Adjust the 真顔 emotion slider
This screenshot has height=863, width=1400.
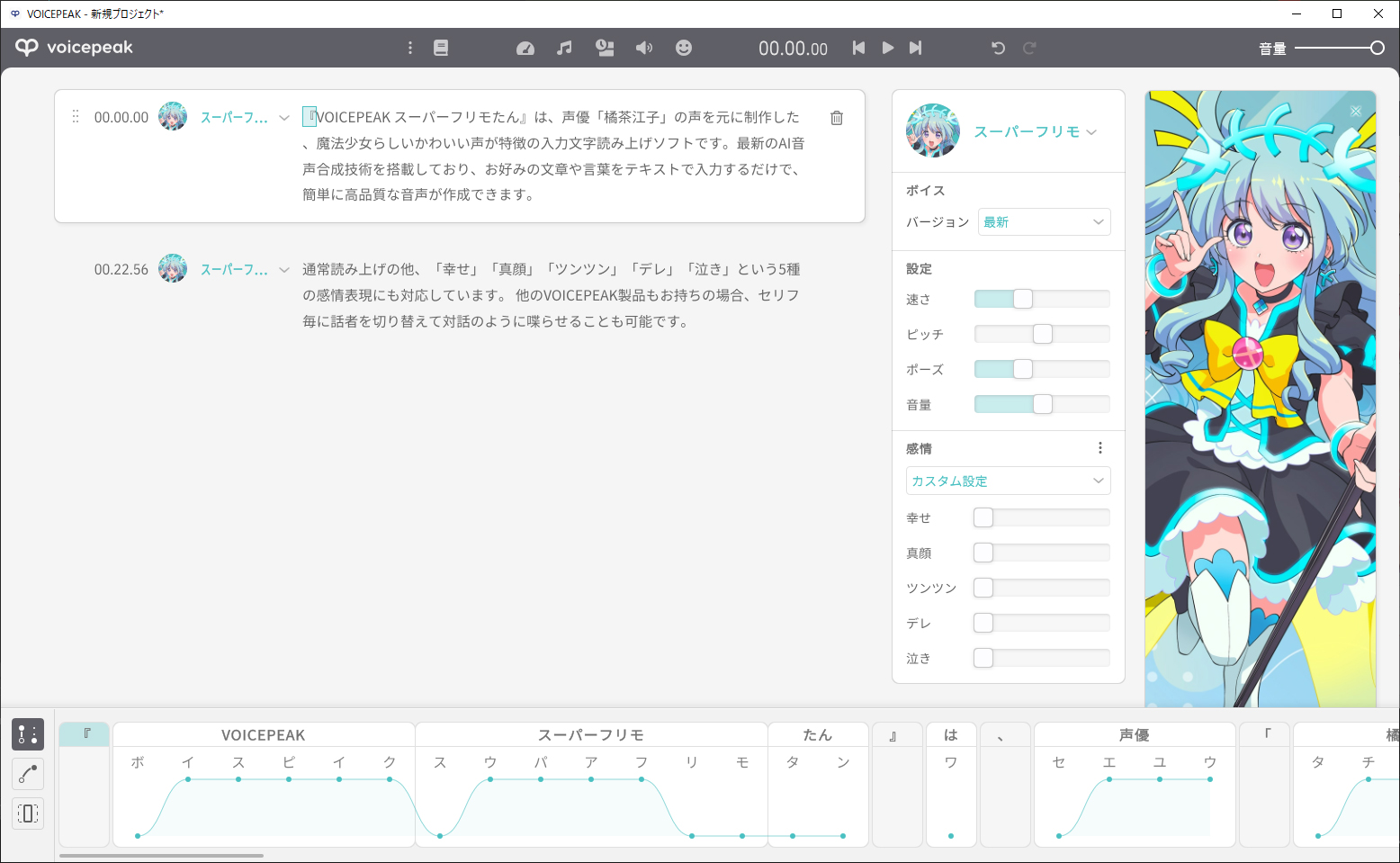(x=1042, y=553)
